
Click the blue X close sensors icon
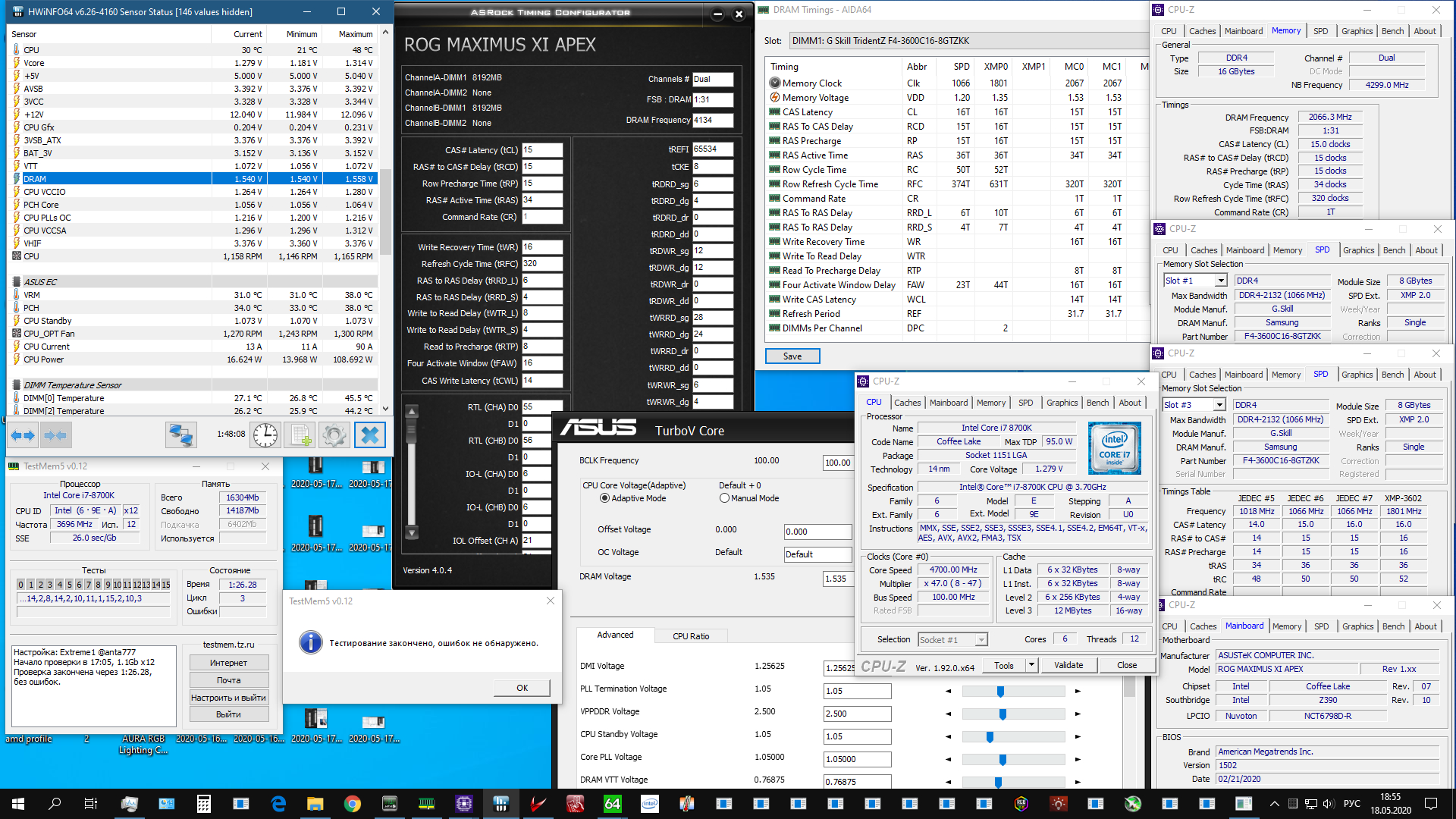click(x=370, y=435)
